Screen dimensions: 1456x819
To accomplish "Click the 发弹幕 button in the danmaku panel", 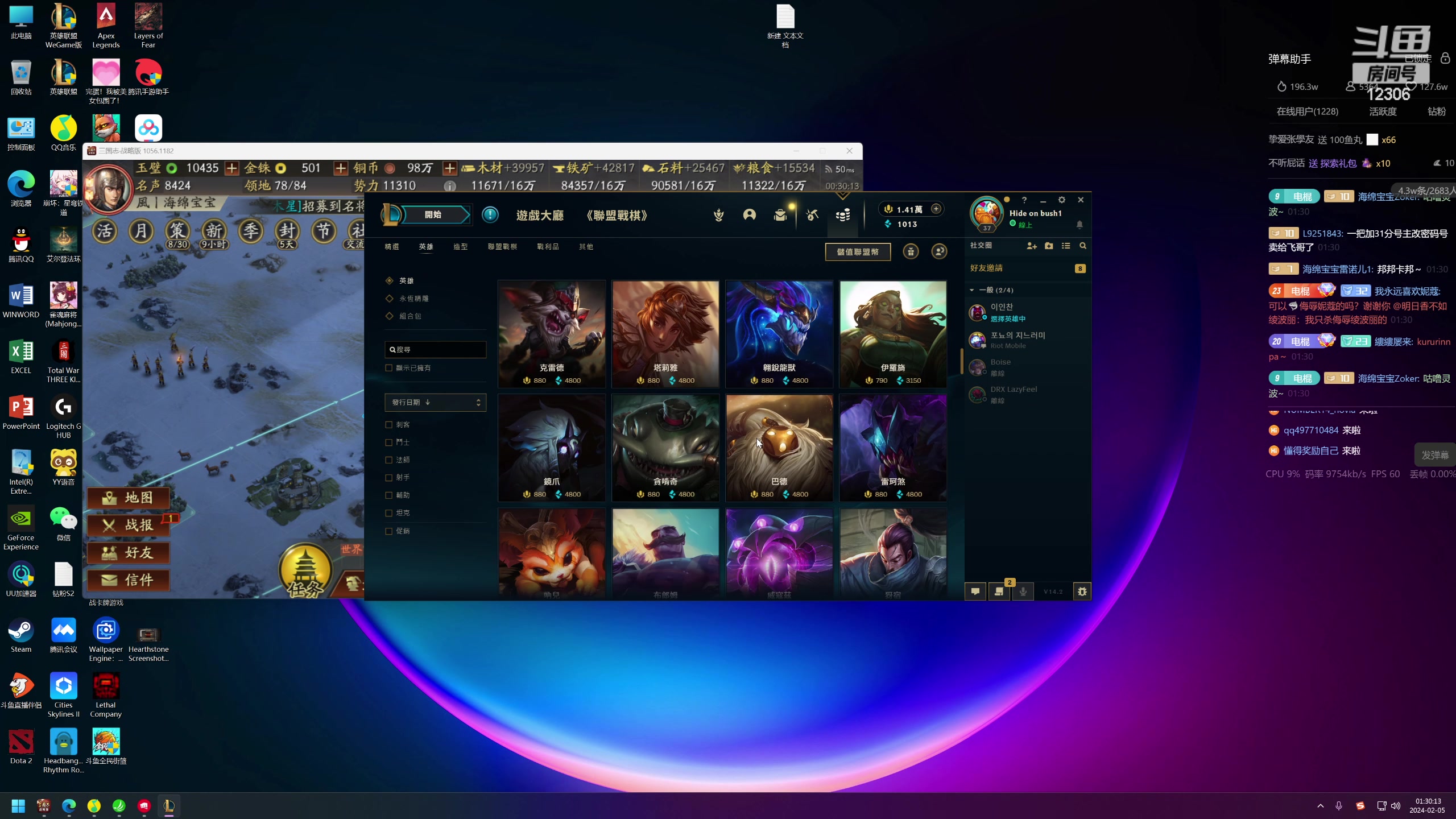I will click(x=1435, y=455).
